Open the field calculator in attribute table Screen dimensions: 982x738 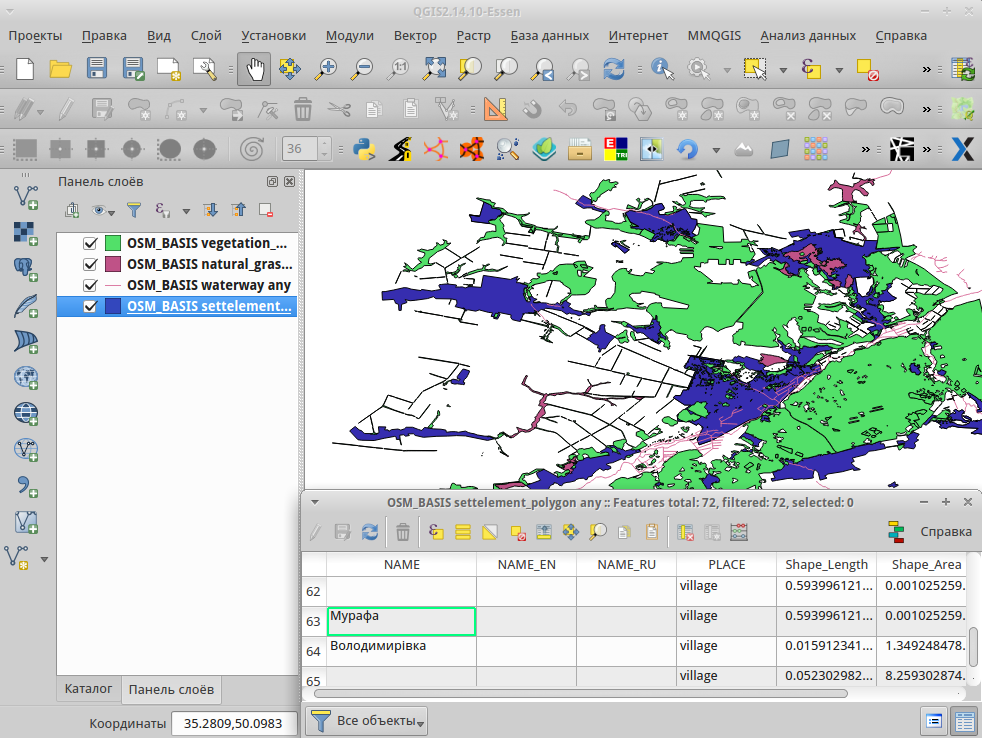click(739, 532)
